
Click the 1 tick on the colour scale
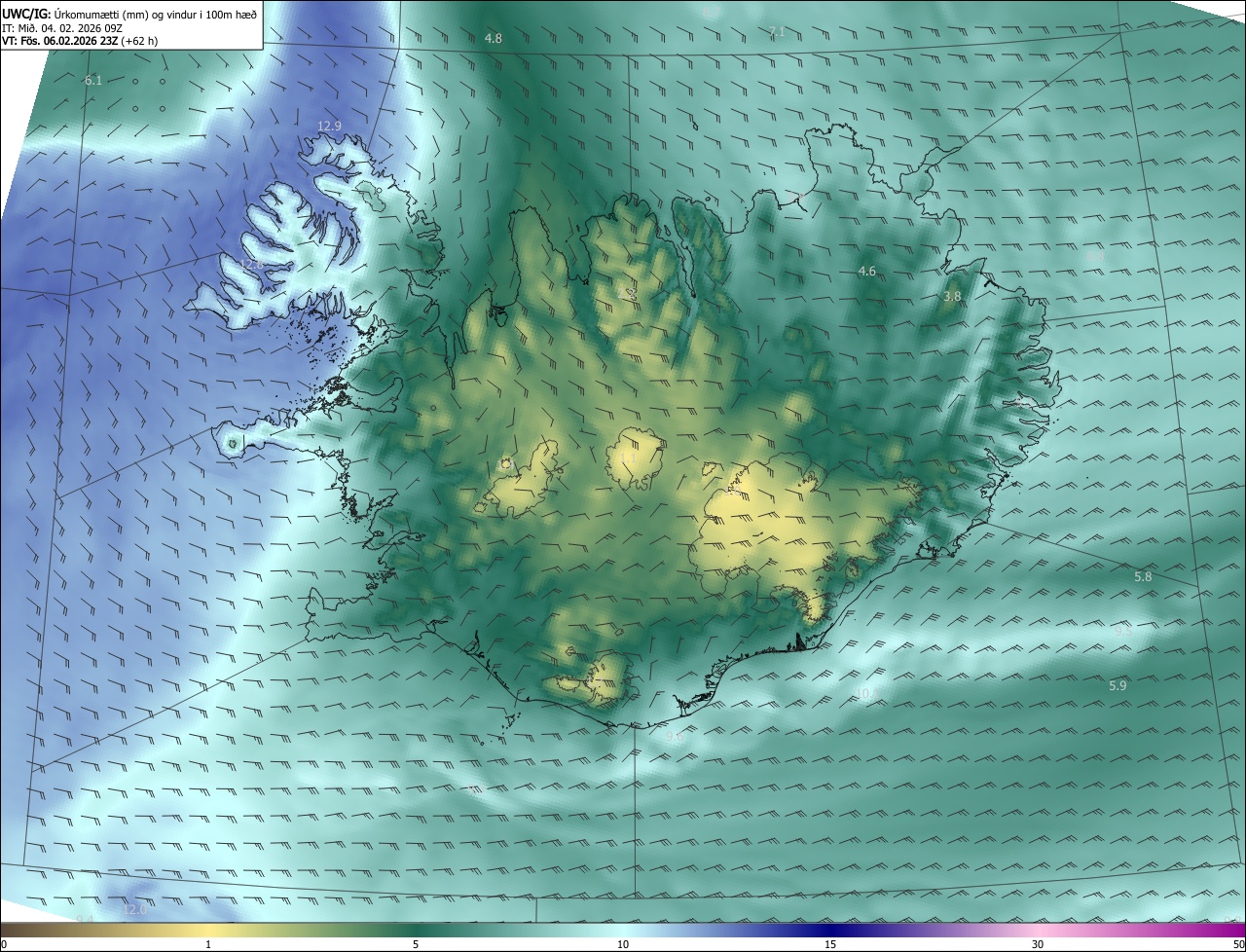[208, 944]
